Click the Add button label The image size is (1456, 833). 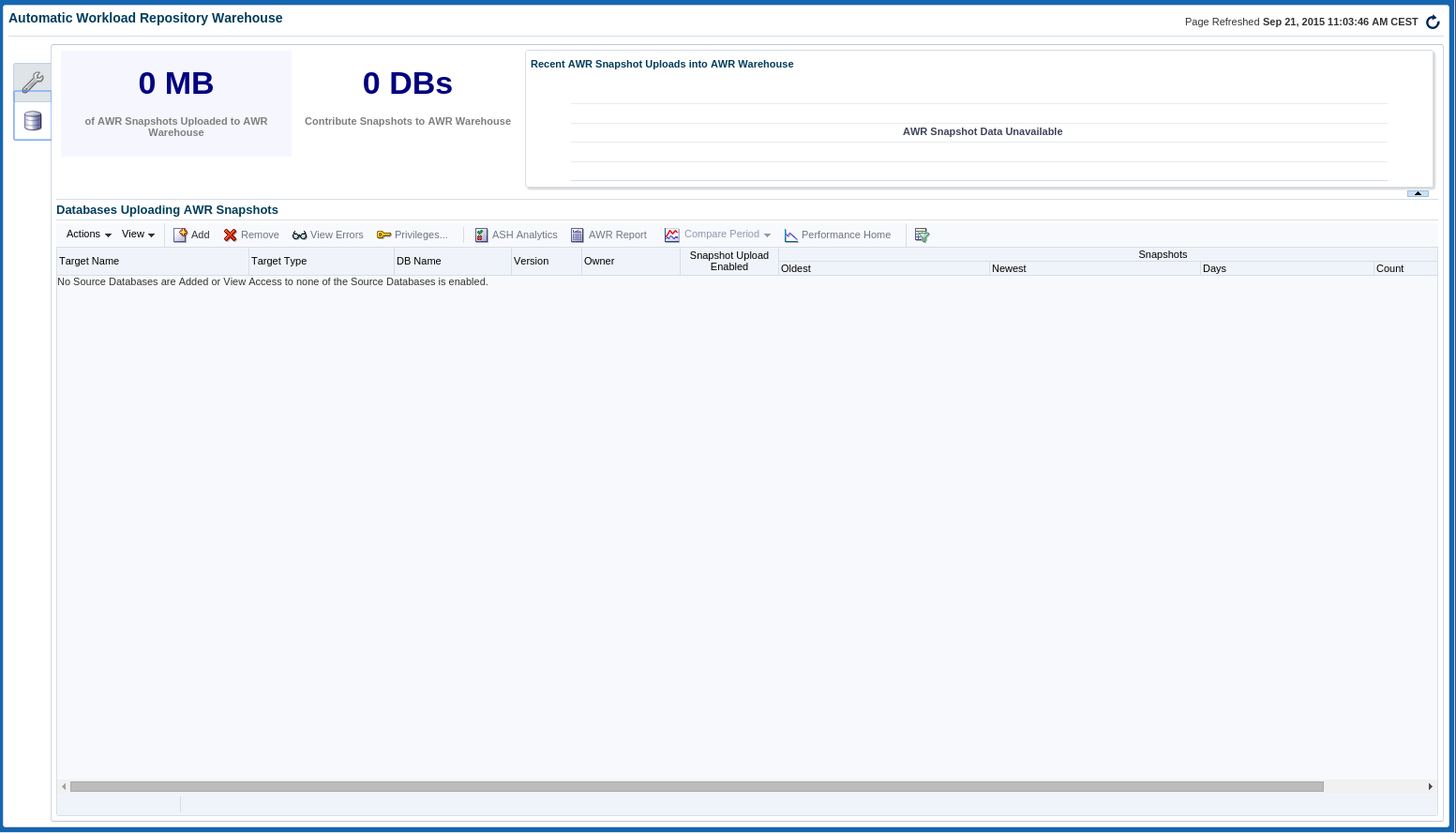pyautogui.click(x=201, y=235)
